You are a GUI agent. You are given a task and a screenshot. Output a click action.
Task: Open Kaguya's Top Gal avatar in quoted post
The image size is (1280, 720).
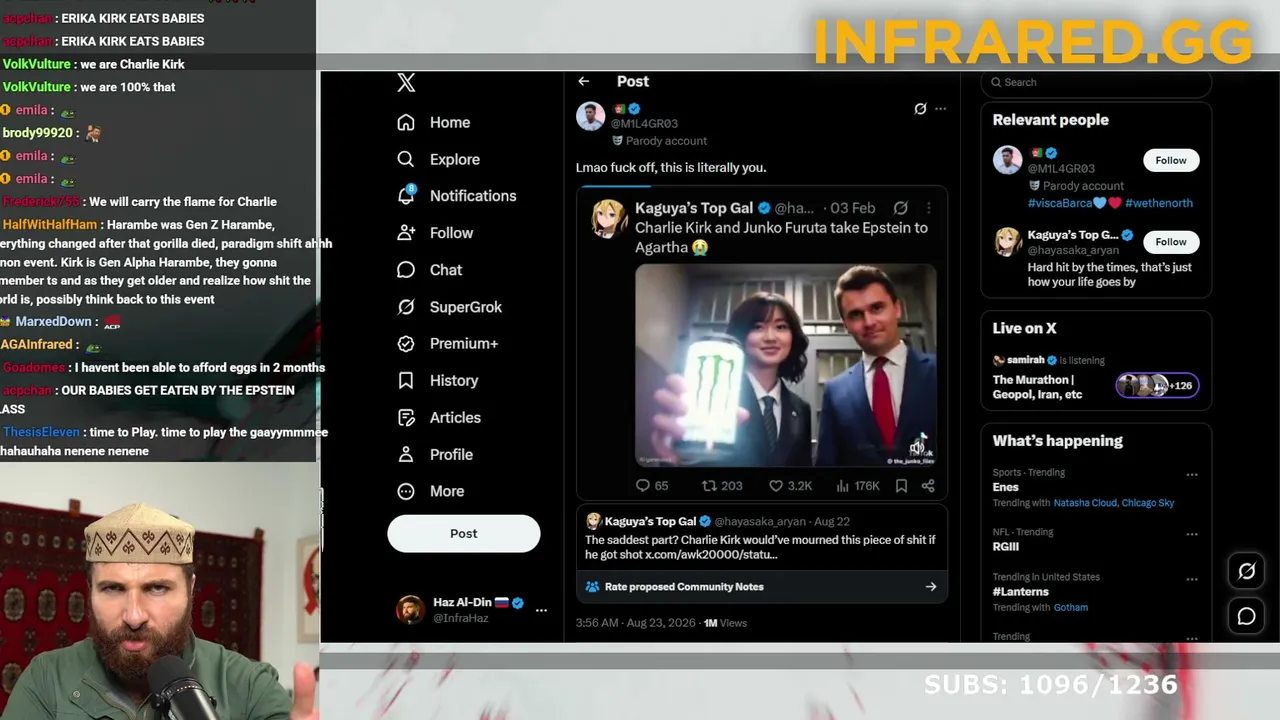pyautogui.click(x=608, y=219)
